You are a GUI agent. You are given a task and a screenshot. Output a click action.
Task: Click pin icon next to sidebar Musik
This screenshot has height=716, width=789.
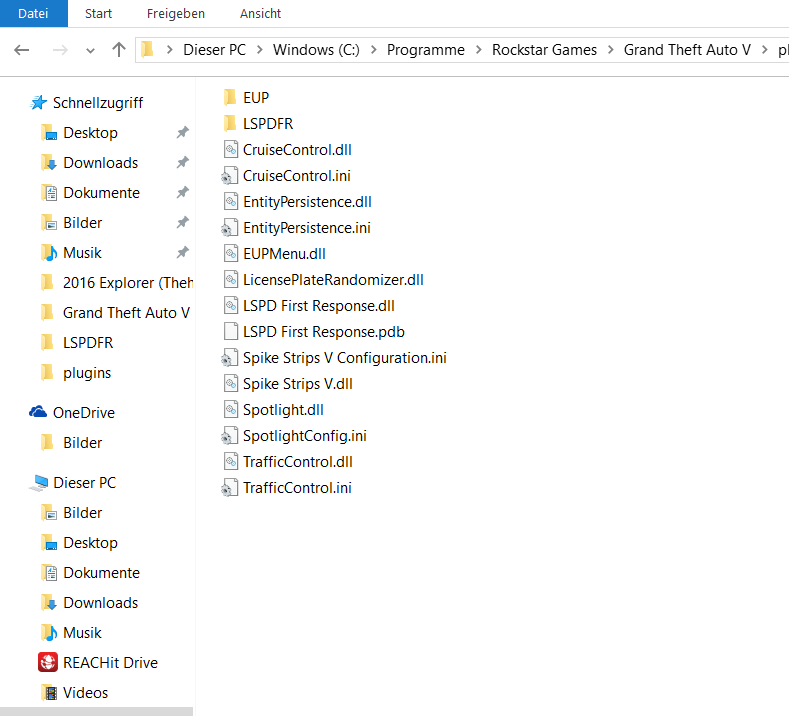tap(182, 252)
